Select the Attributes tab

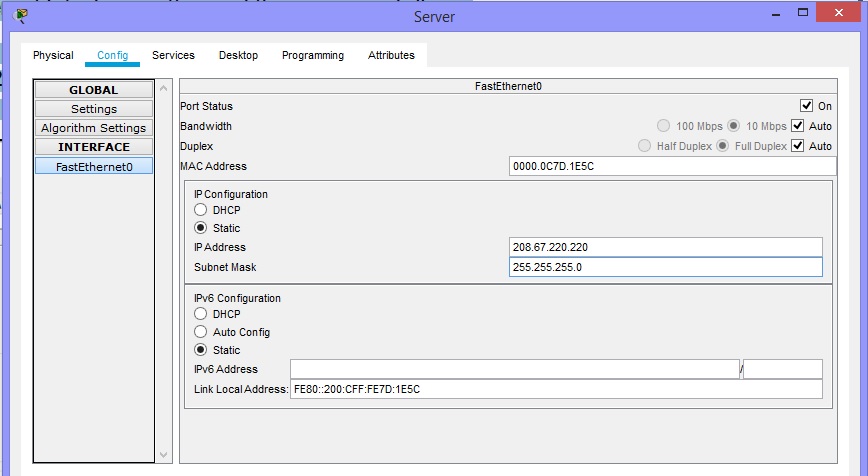391,56
